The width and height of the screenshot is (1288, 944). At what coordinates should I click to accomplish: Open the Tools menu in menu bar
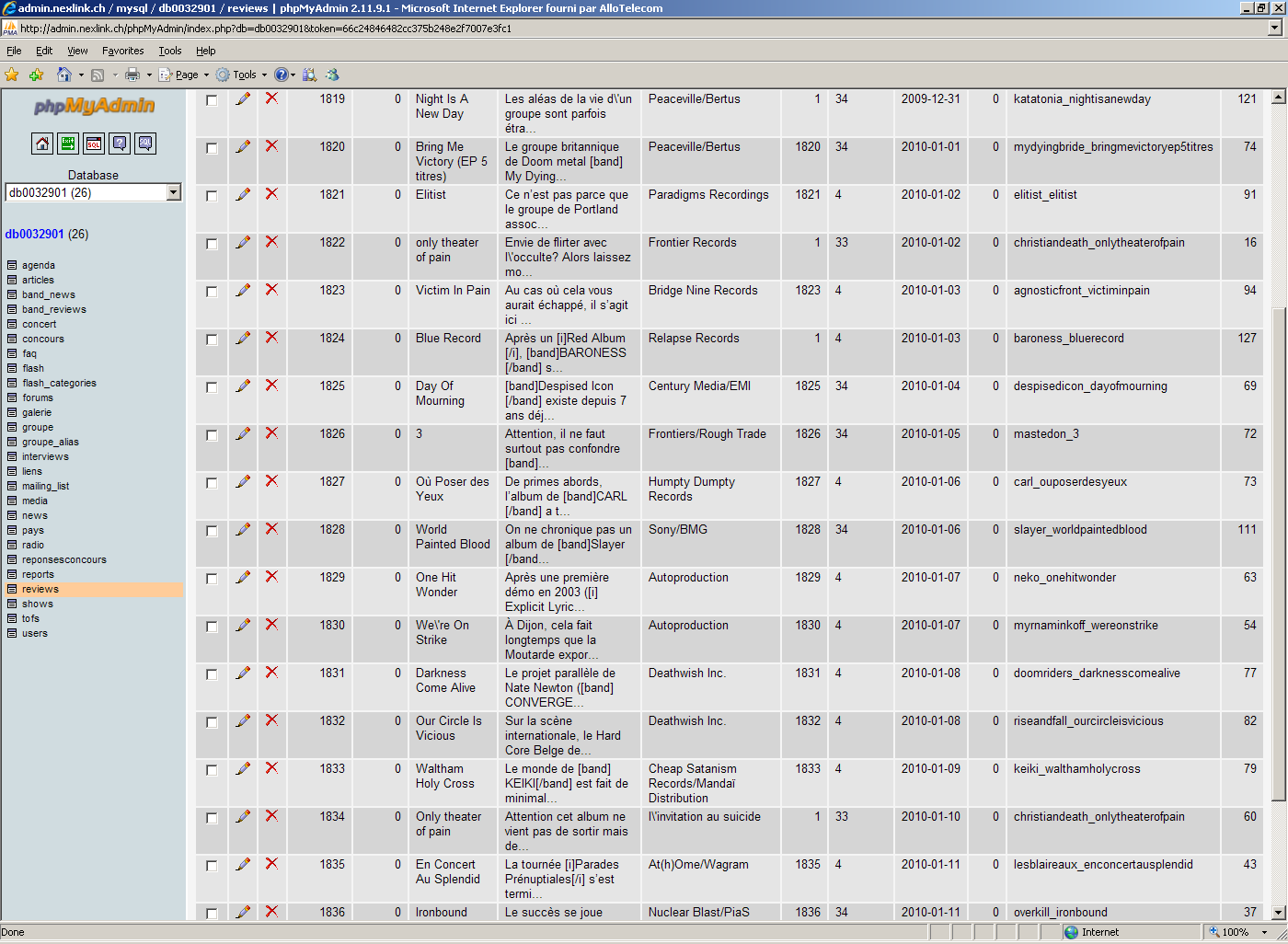(x=170, y=51)
